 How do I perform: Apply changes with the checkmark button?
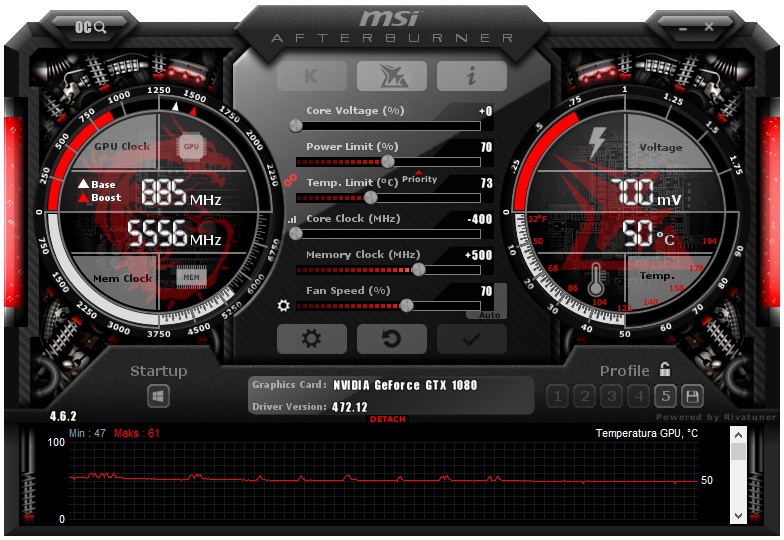pyautogui.click(x=472, y=339)
